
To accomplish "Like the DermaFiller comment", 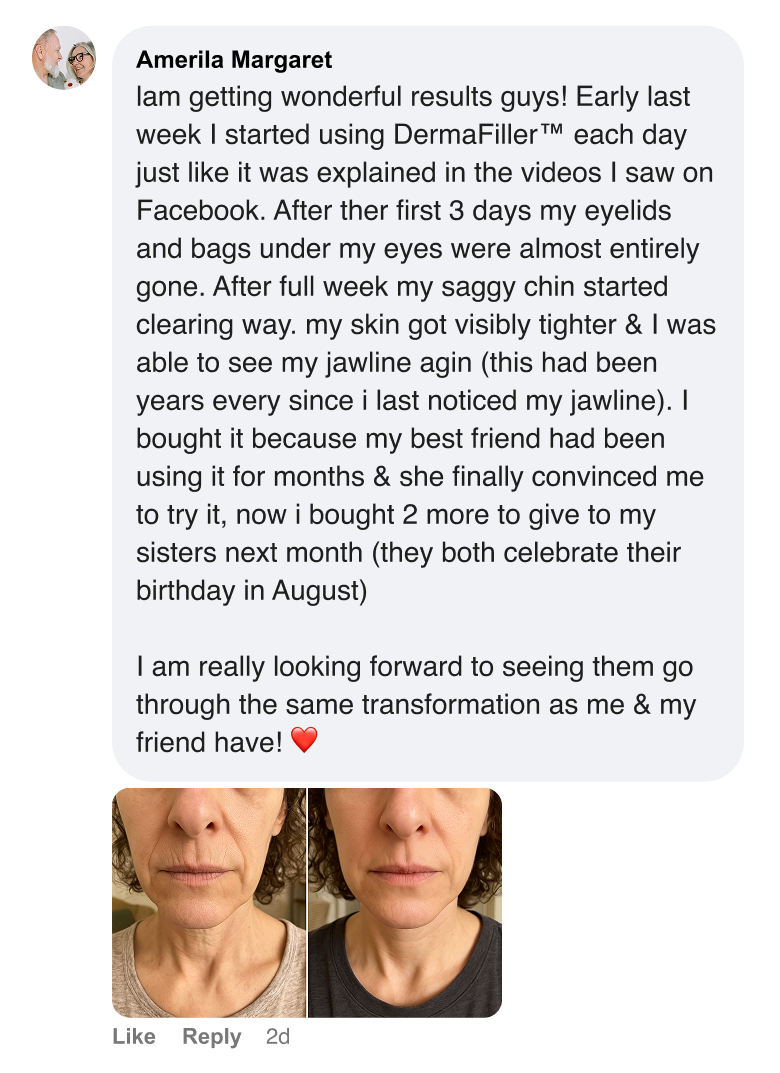I will (x=134, y=1036).
